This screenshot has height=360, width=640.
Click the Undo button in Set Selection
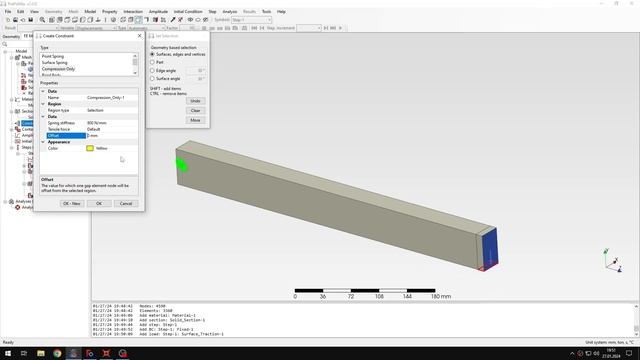pos(195,101)
